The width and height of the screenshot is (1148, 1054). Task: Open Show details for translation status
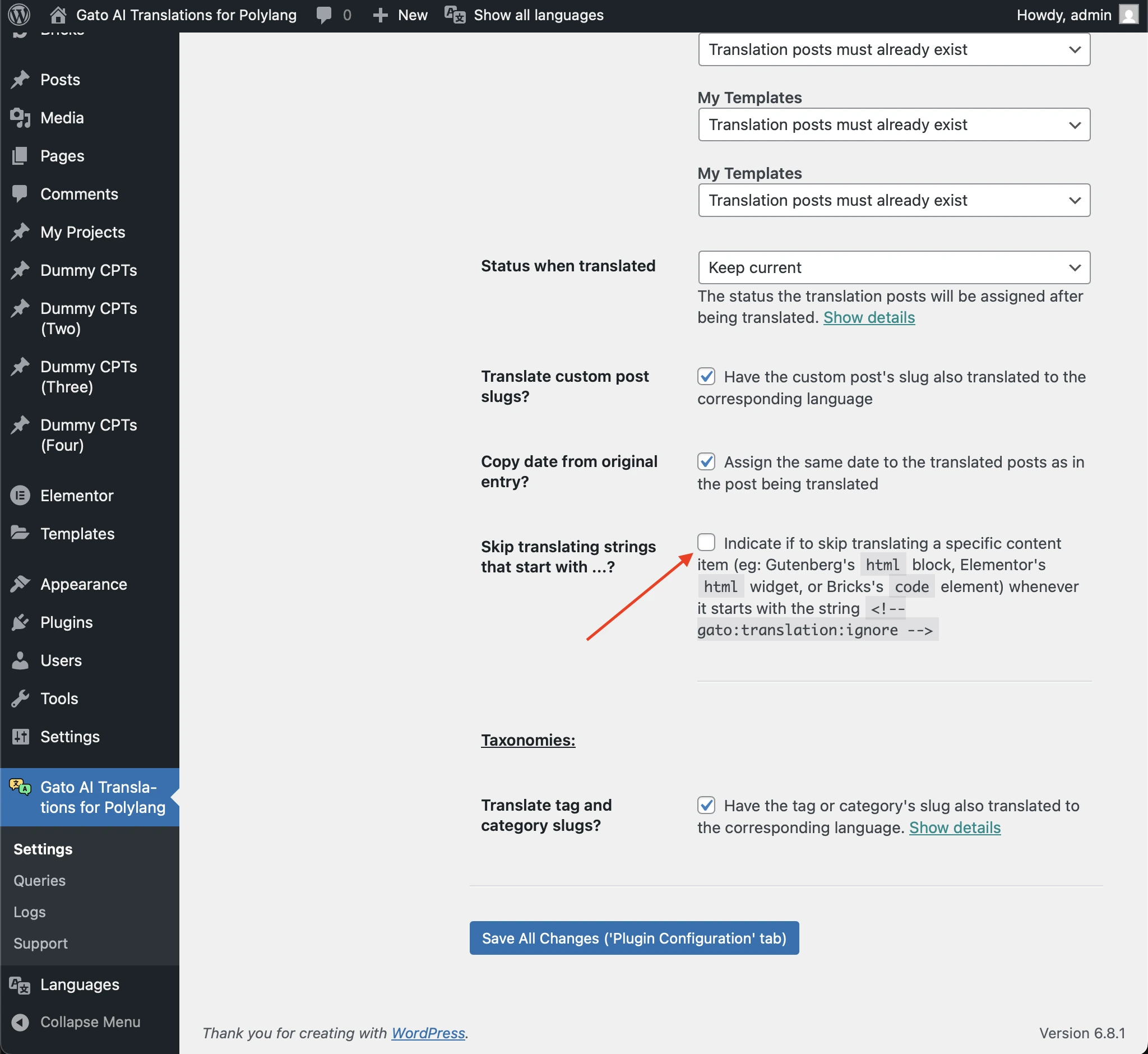pos(868,318)
